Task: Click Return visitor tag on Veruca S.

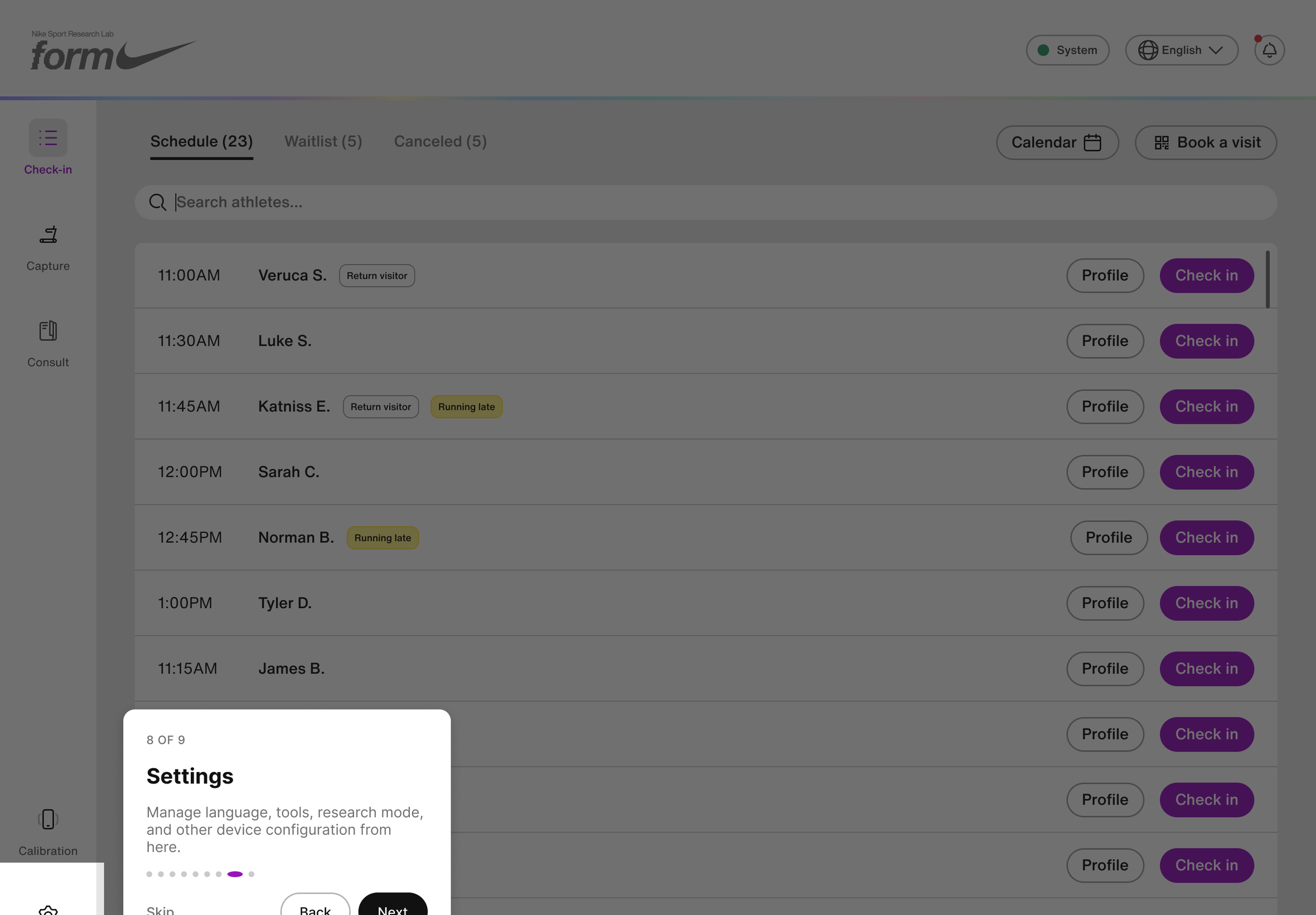Action: pos(377,276)
